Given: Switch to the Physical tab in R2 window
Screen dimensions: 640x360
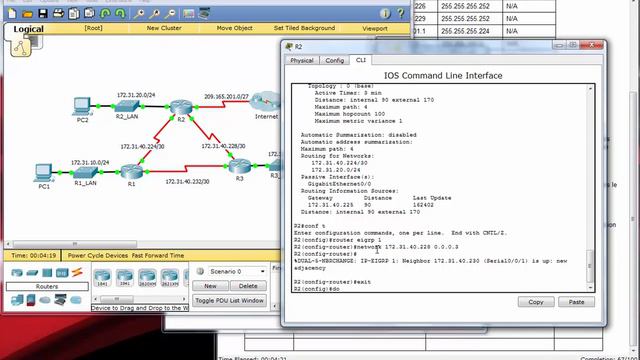Looking at the screenshot, I should click(302, 60).
